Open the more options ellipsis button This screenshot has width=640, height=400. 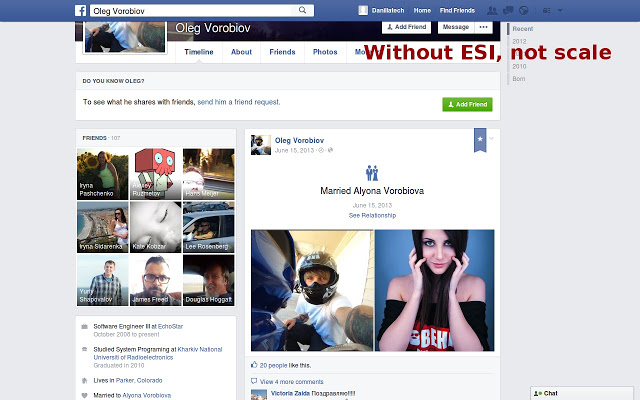483,27
